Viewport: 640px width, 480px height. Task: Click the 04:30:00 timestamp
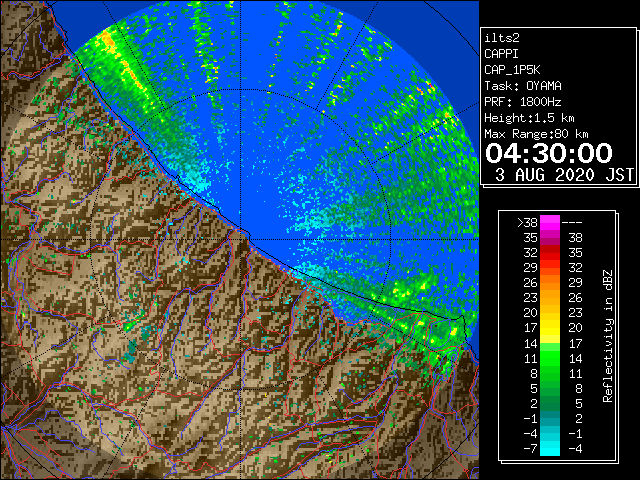coord(549,153)
